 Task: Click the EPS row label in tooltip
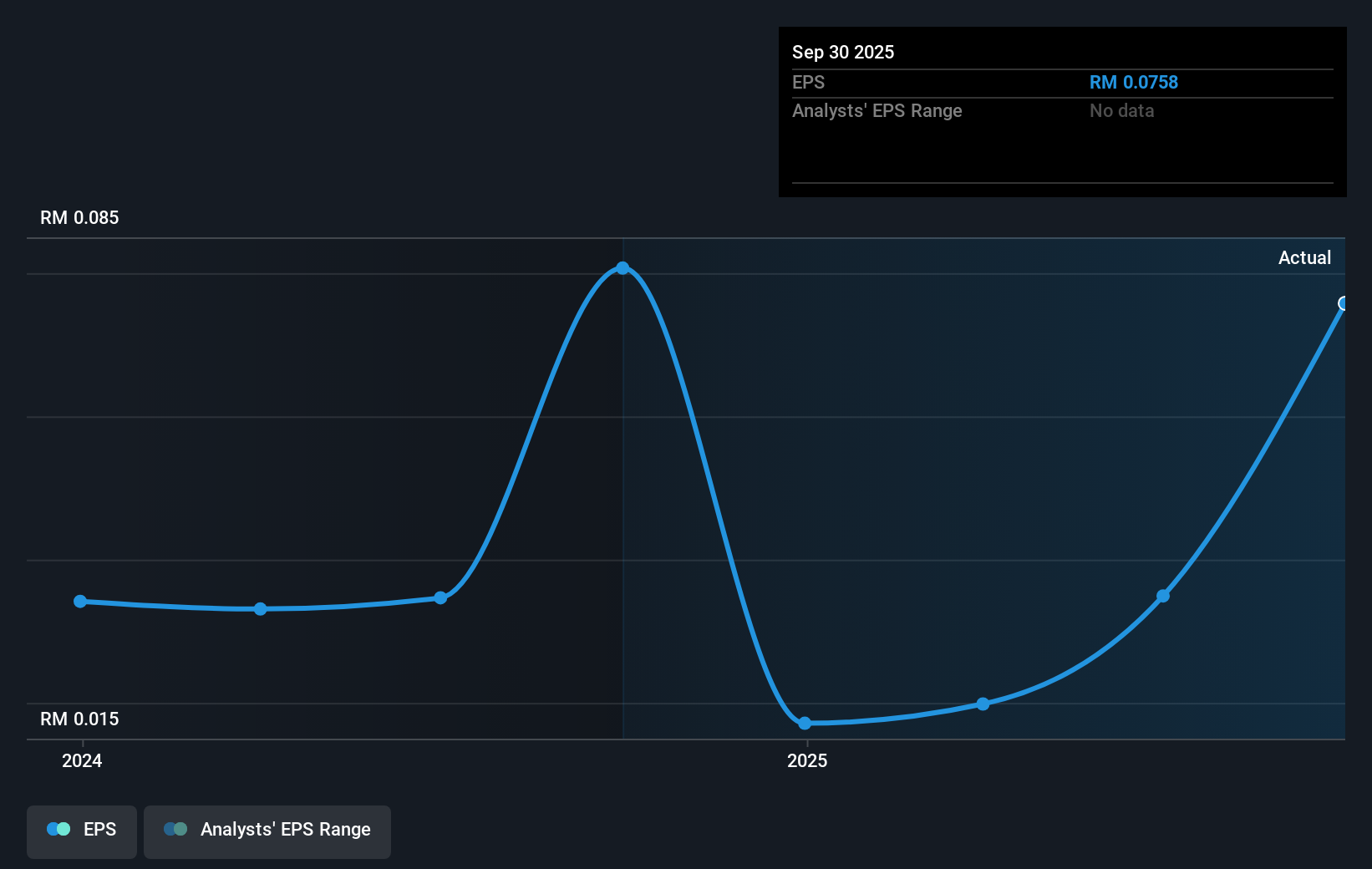pyautogui.click(x=808, y=83)
